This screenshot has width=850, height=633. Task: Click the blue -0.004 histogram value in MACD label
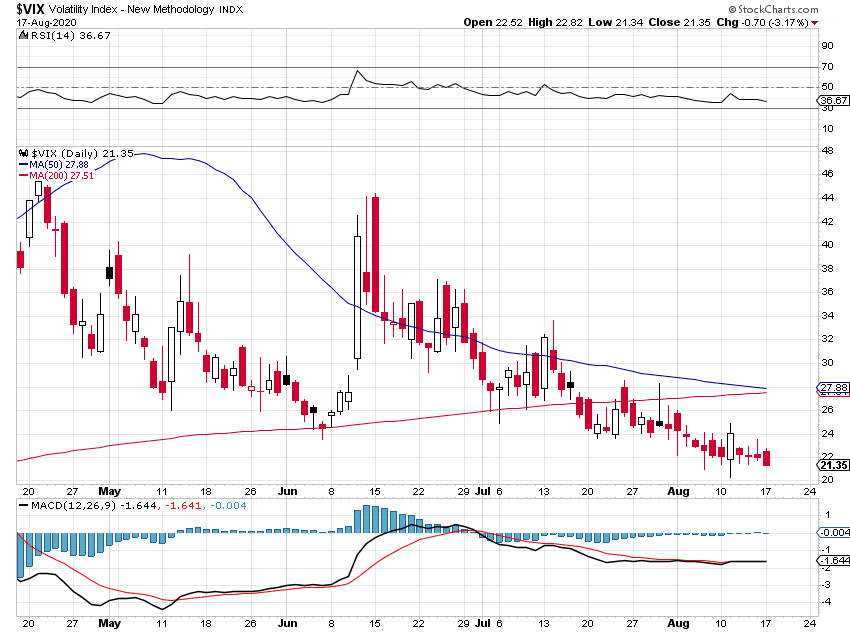(x=228, y=506)
